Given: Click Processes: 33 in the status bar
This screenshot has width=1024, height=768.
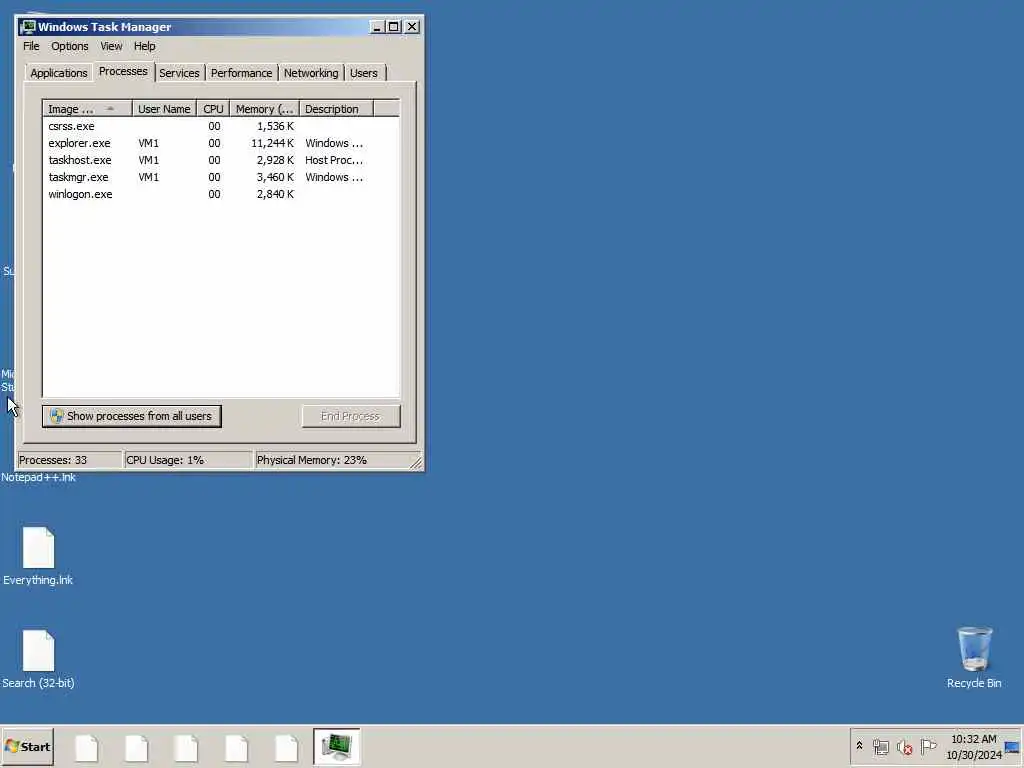Looking at the screenshot, I should [x=70, y=460].
